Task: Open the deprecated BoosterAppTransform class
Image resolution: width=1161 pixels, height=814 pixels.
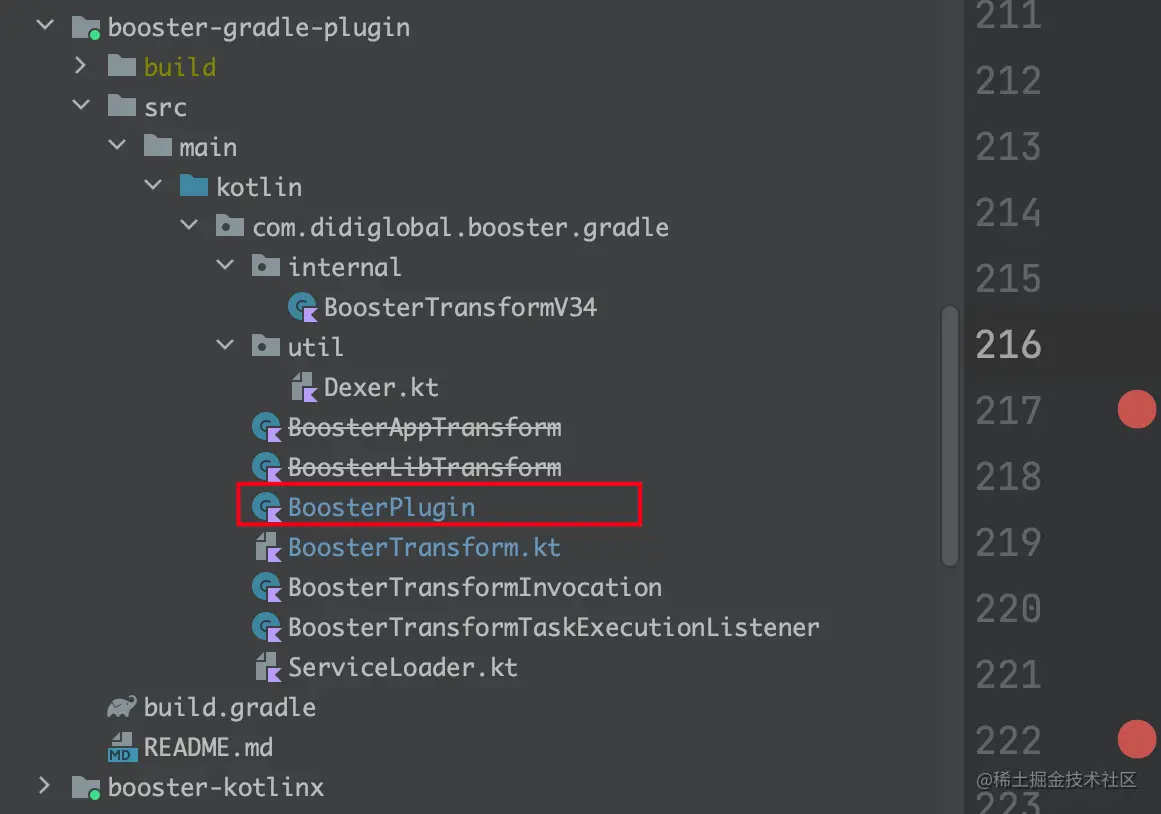Action: pyautogui.click(x=424, y=427)
